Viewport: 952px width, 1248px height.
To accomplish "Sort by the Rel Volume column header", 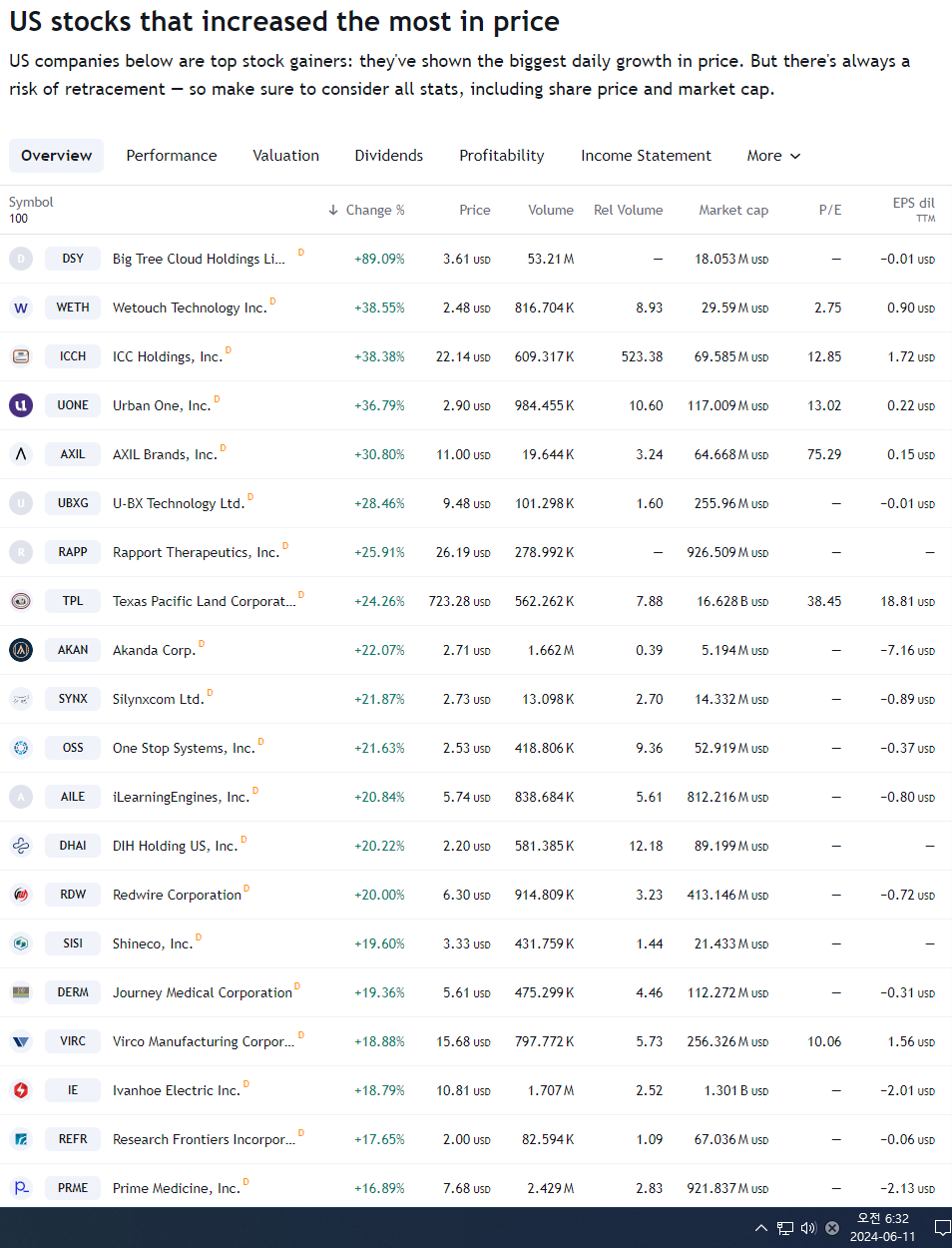I will point(629,210).
